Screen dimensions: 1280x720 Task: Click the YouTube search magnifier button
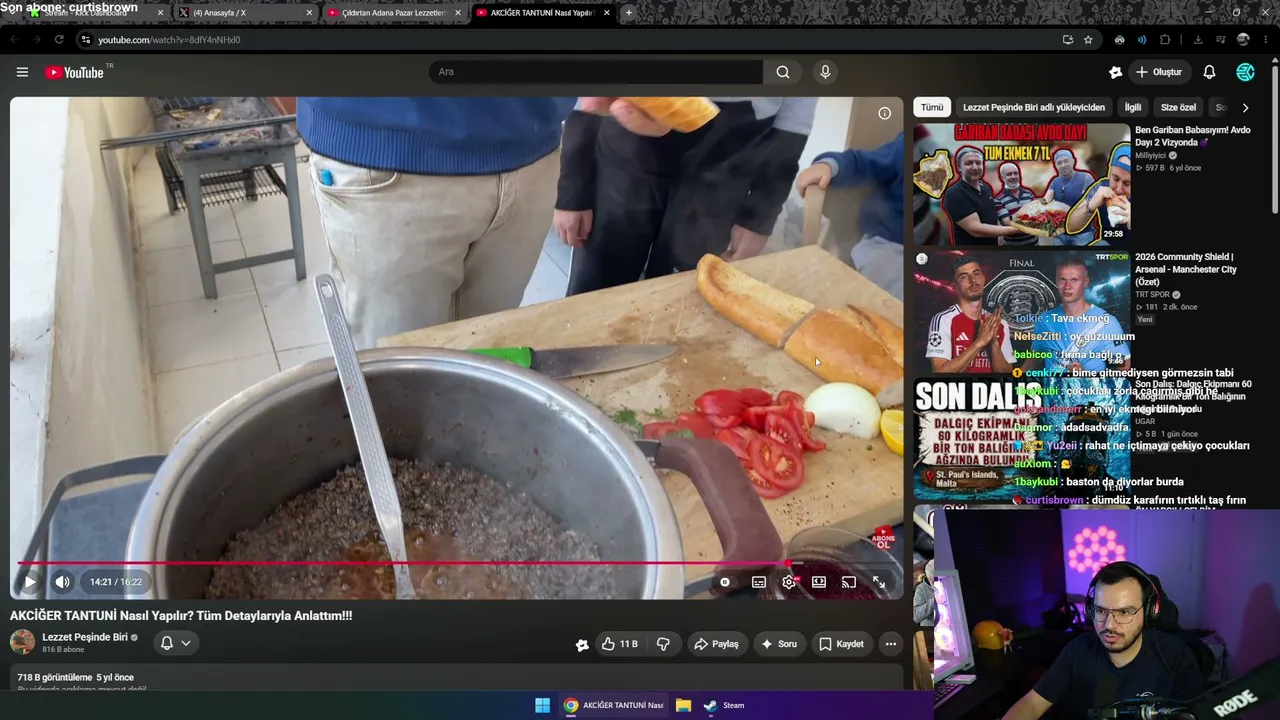pyautogui.click(x=783, y=72)
